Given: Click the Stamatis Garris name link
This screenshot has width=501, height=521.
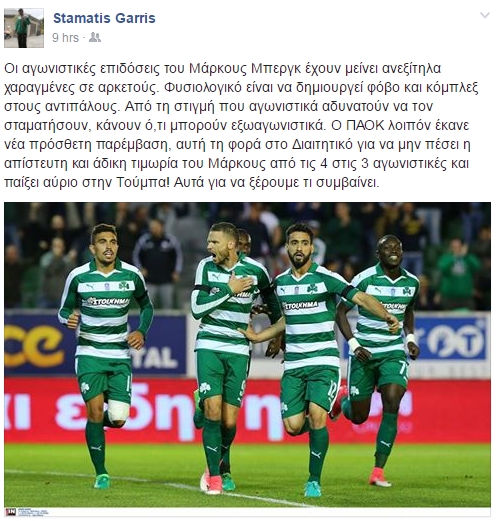Looking at the screenshot, I should 104,18.
